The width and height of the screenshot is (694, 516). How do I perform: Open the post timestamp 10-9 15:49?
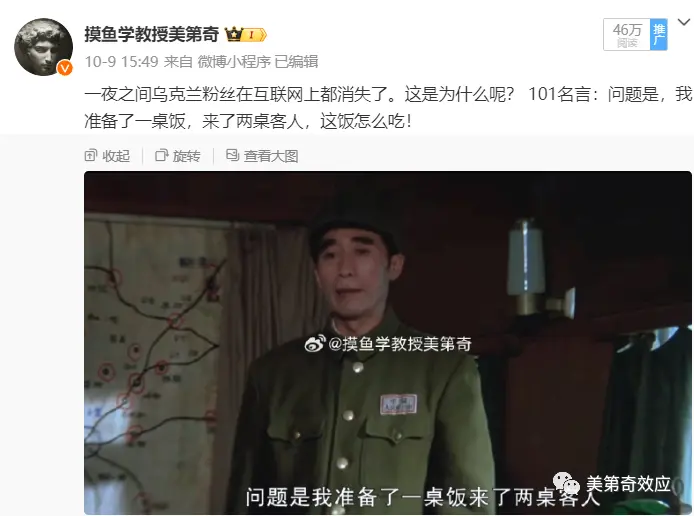(x=121, y=62)
